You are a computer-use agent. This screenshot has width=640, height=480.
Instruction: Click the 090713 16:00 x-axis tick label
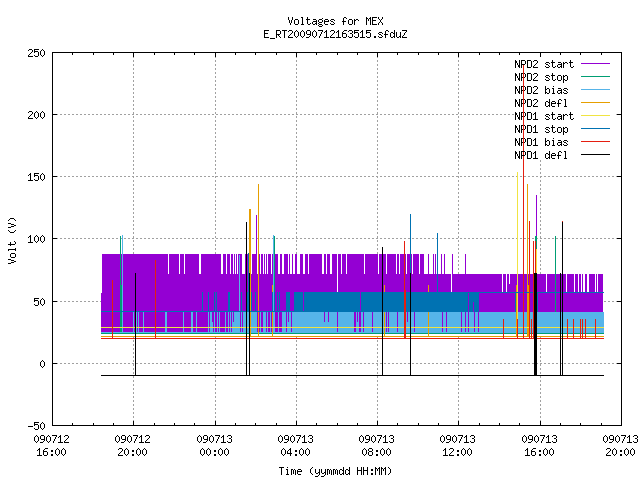540,445
